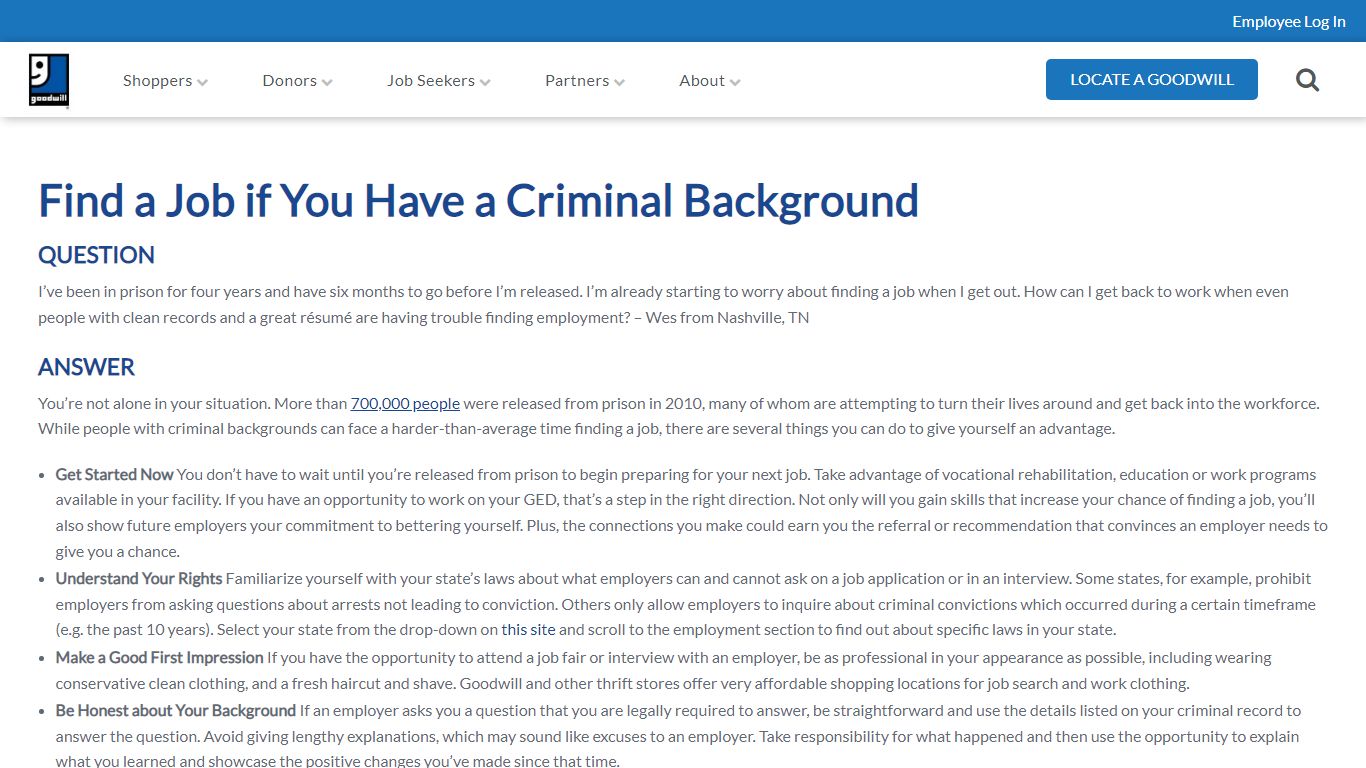Viewport: 1366px width, 768px height.
Task: Click the ANSWER heading
Action: (x=86, y=367)
